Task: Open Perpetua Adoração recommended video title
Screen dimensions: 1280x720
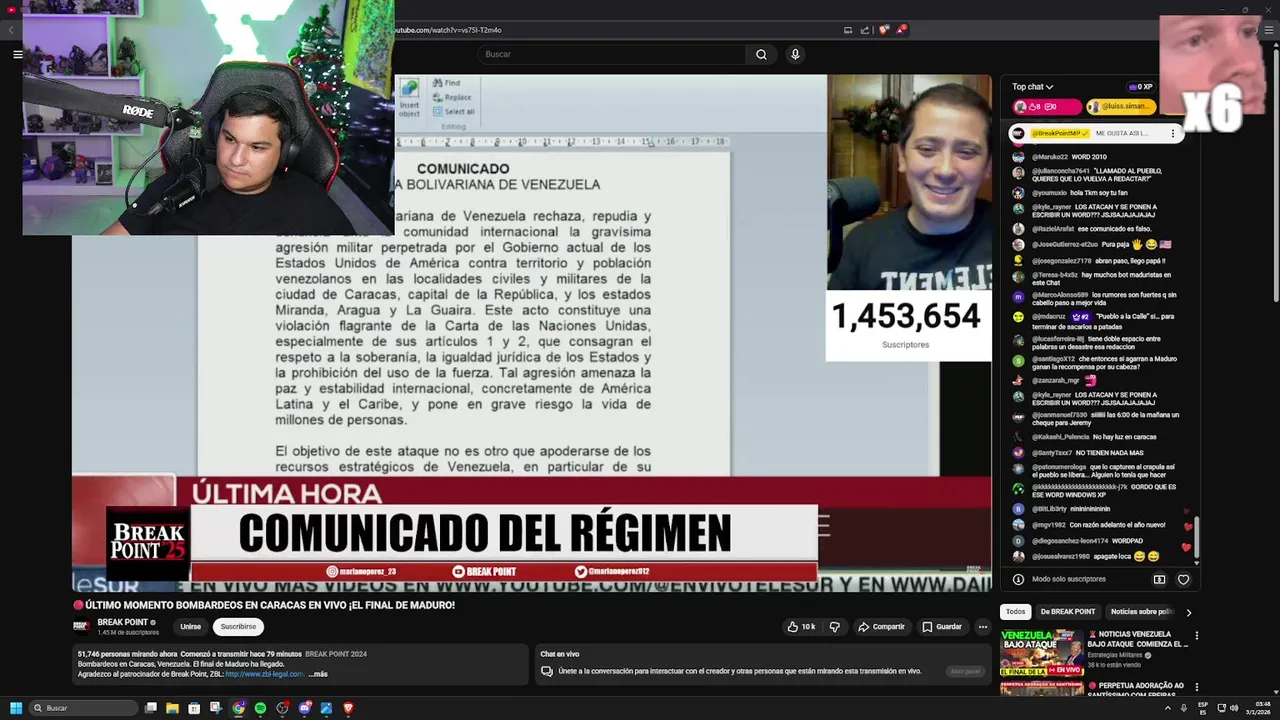Action: 1138,690
